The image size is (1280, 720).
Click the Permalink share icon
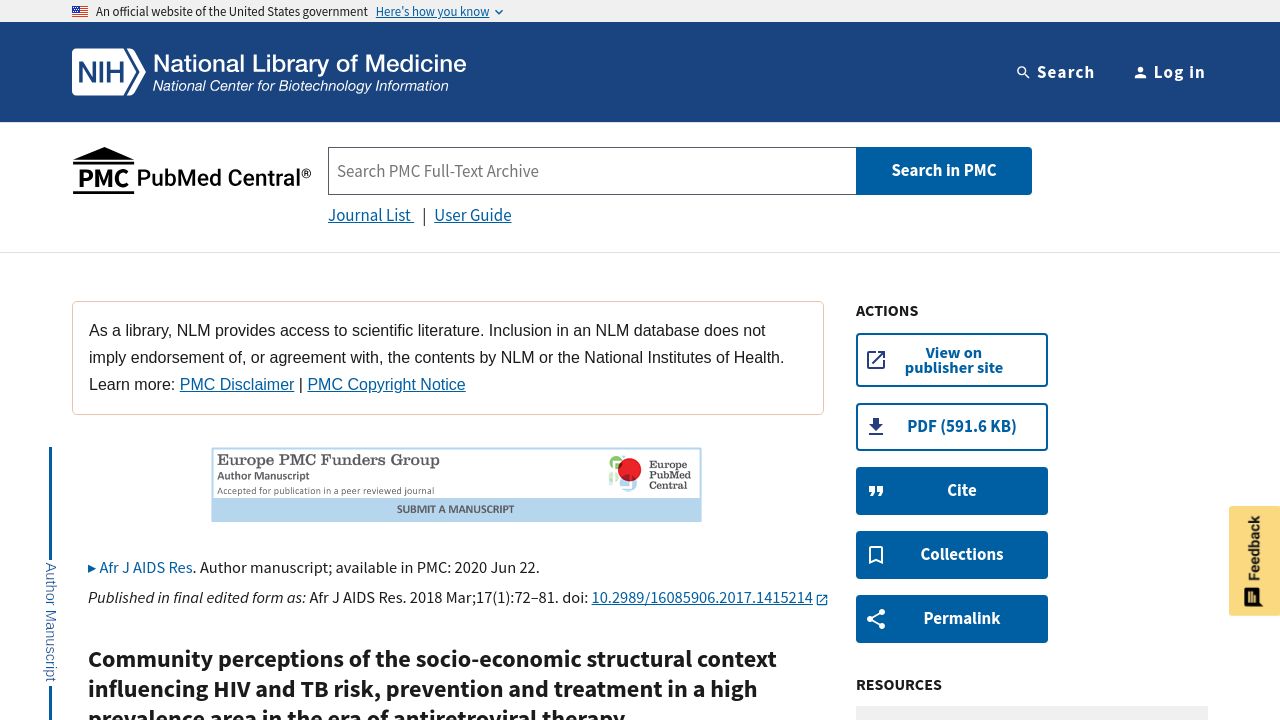876,619
